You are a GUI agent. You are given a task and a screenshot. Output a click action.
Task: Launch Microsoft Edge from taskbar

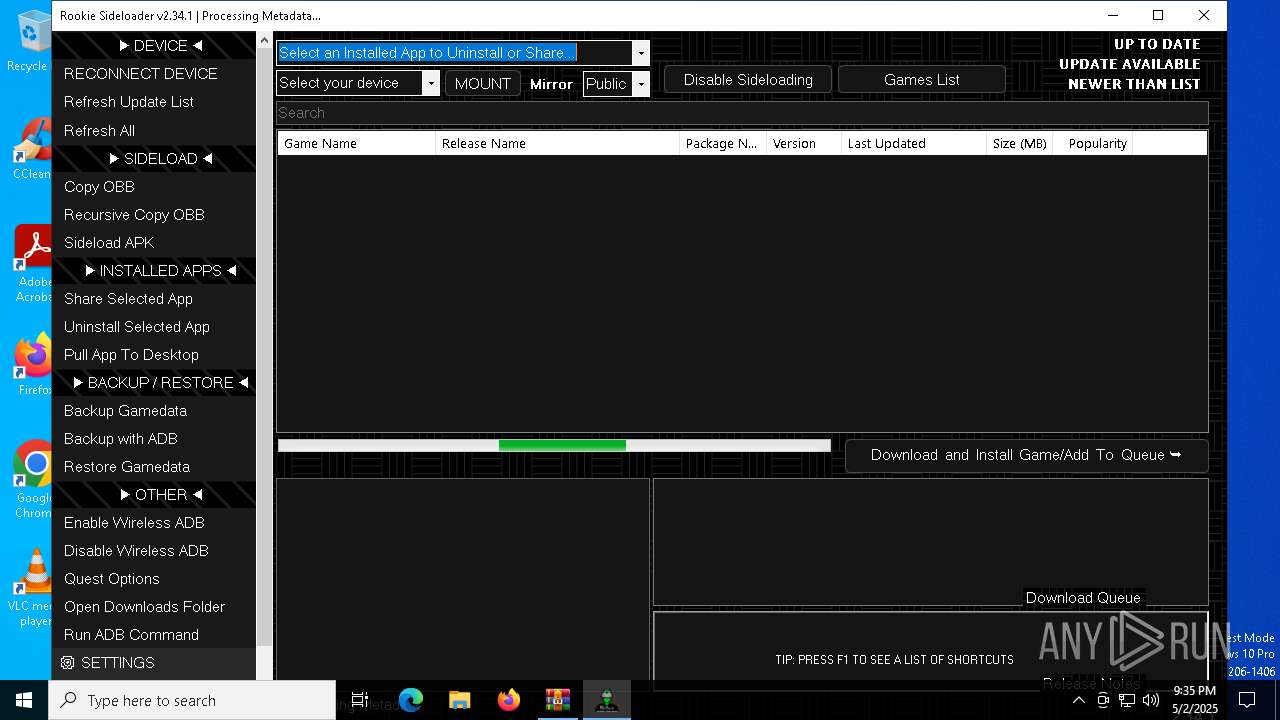(x=411, y=700)
